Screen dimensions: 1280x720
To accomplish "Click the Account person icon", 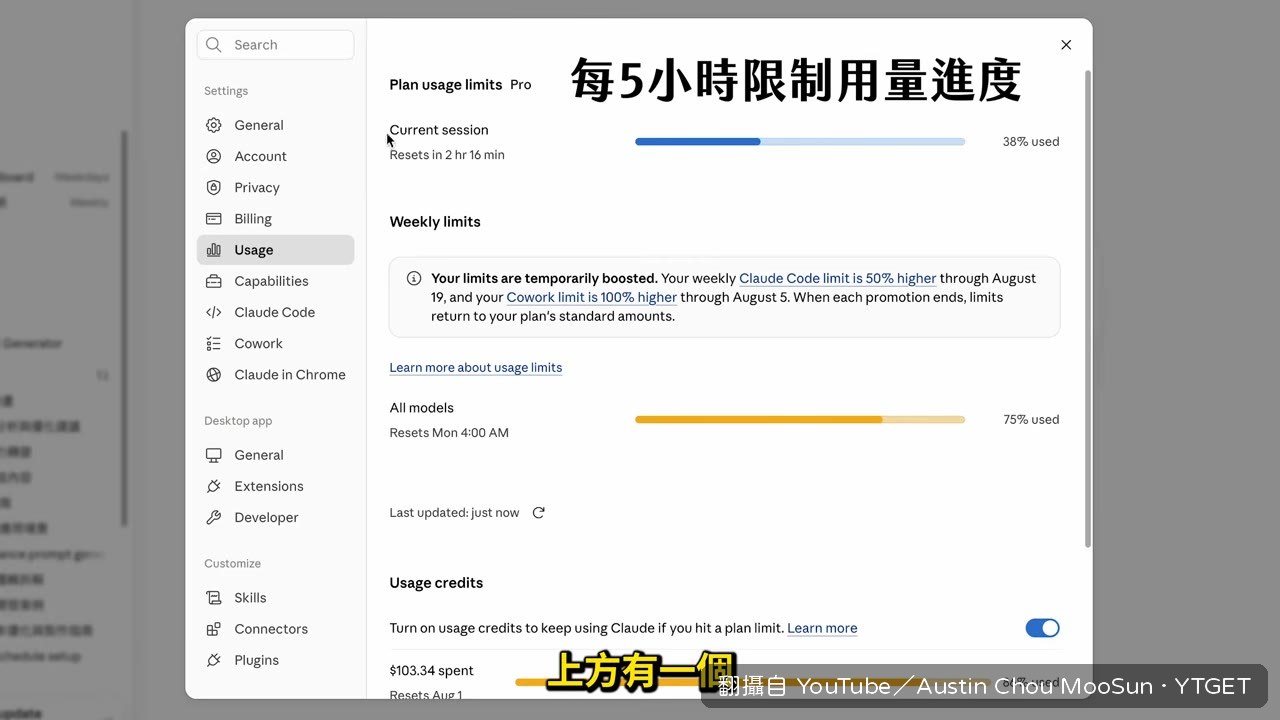I will click(x=213, y=156).
